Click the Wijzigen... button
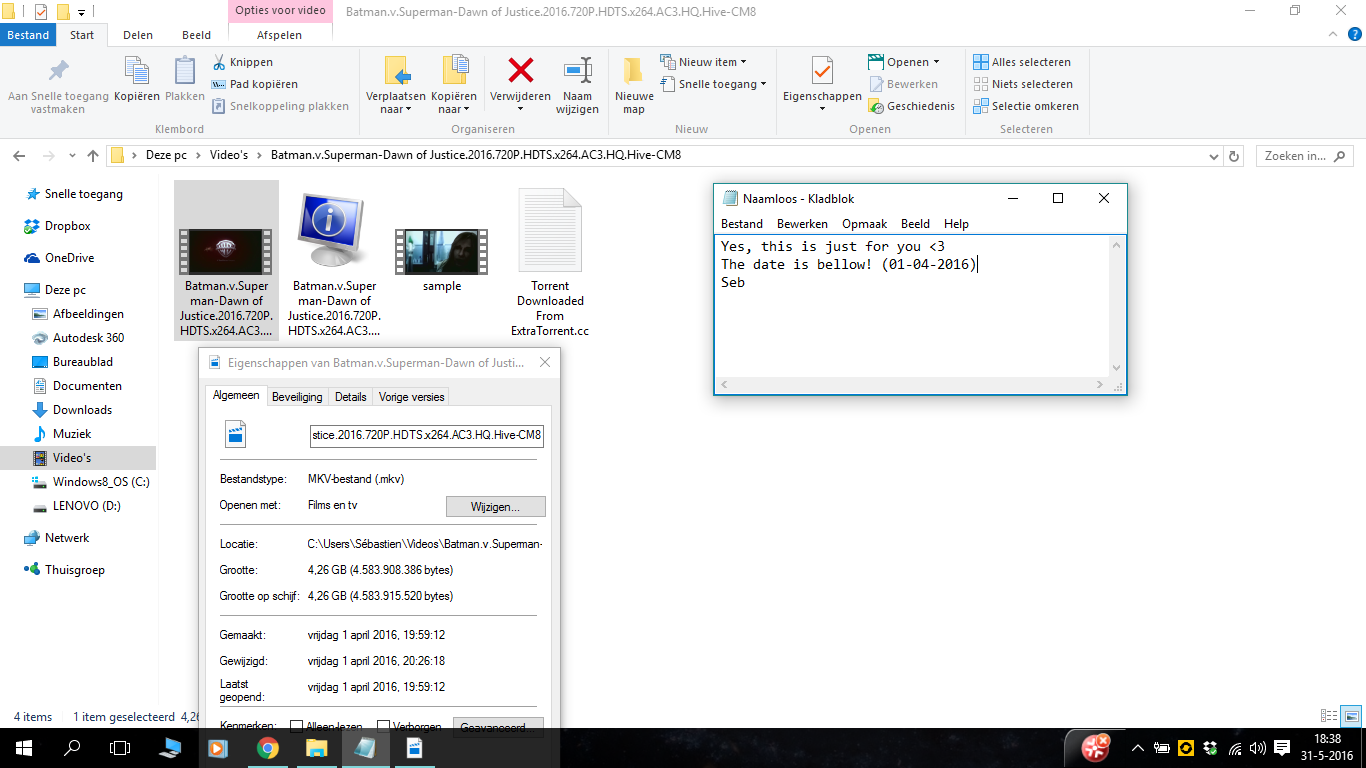 [495, 506]
